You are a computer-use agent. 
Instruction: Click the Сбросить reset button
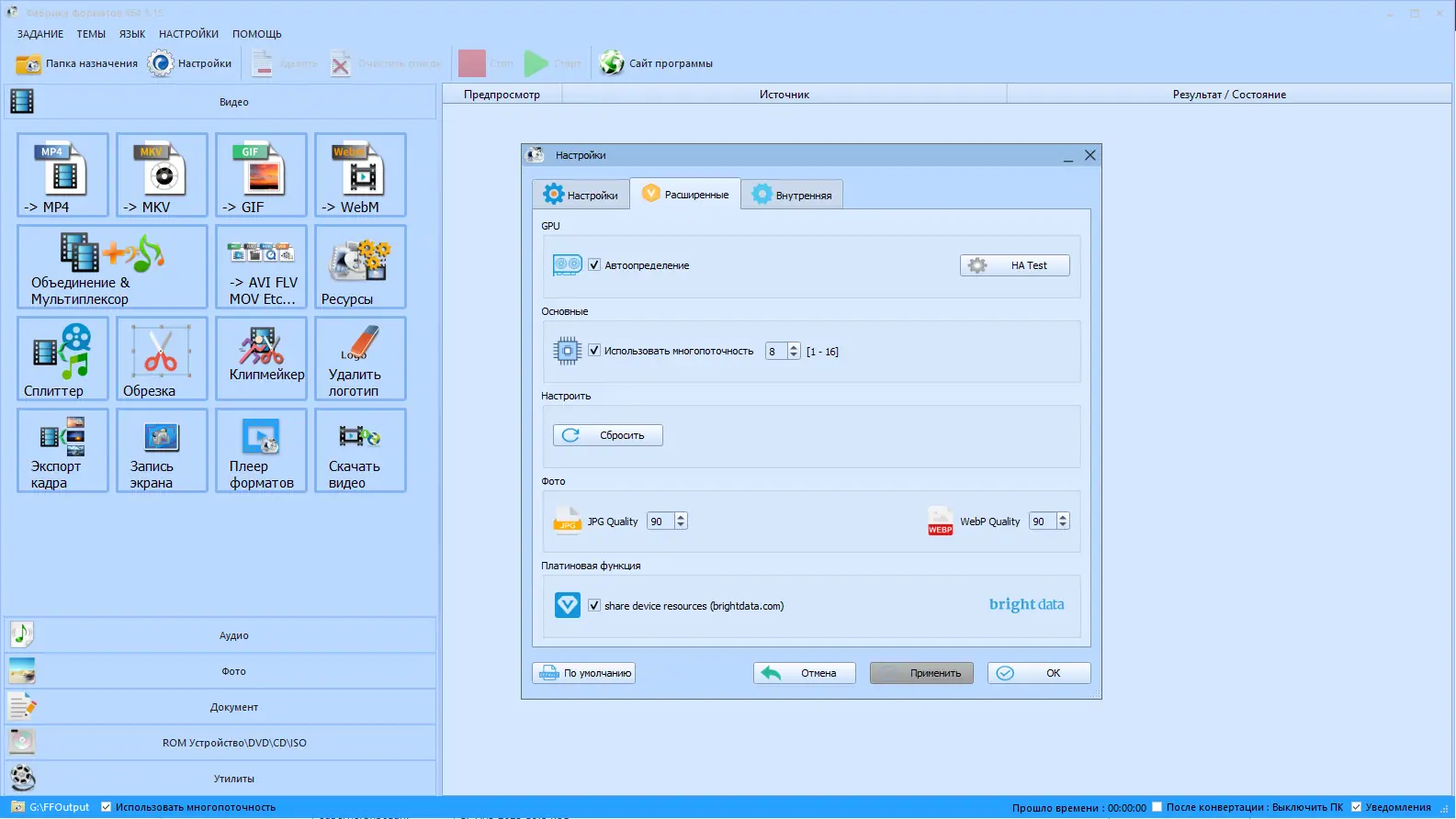click(x=608, y=435)
